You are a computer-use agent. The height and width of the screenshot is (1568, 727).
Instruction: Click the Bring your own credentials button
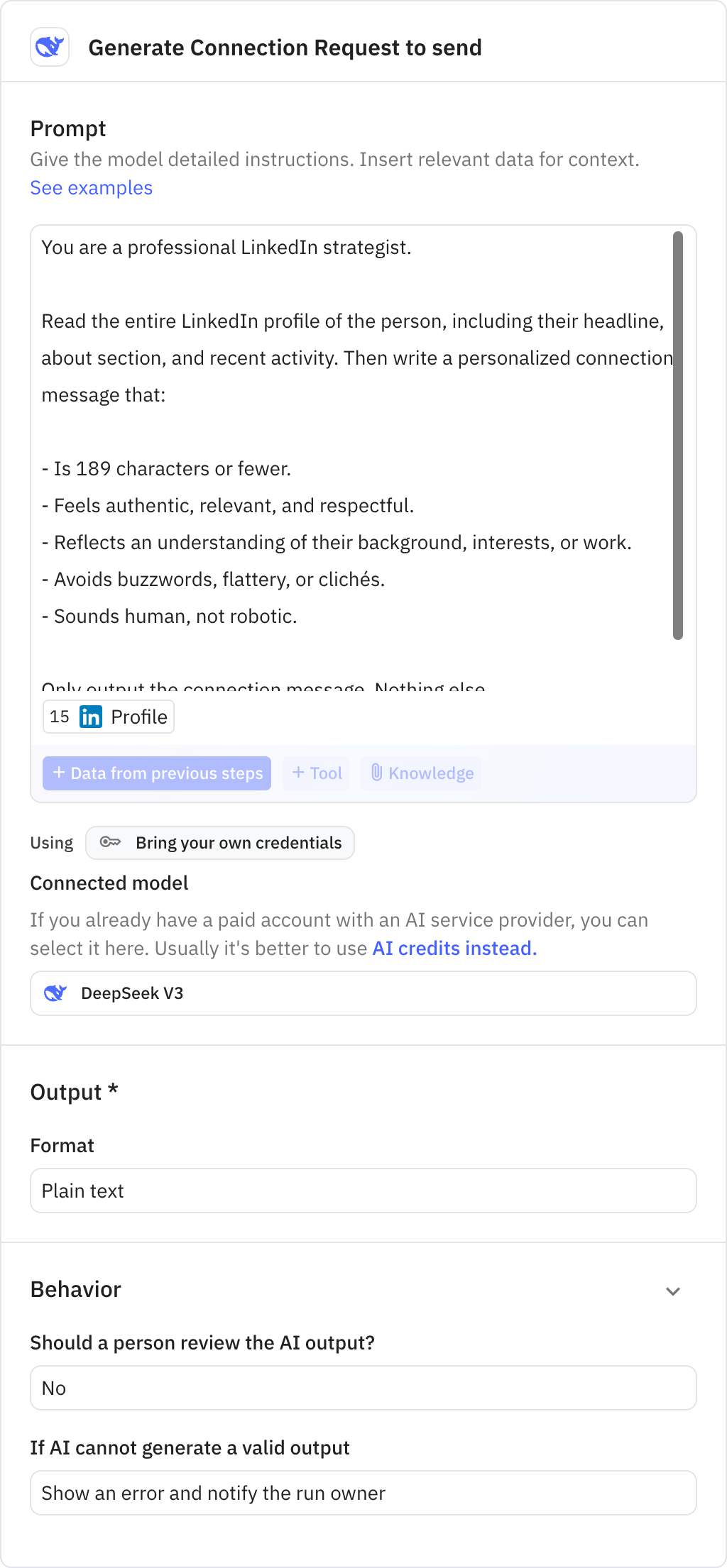coord(220,843)
